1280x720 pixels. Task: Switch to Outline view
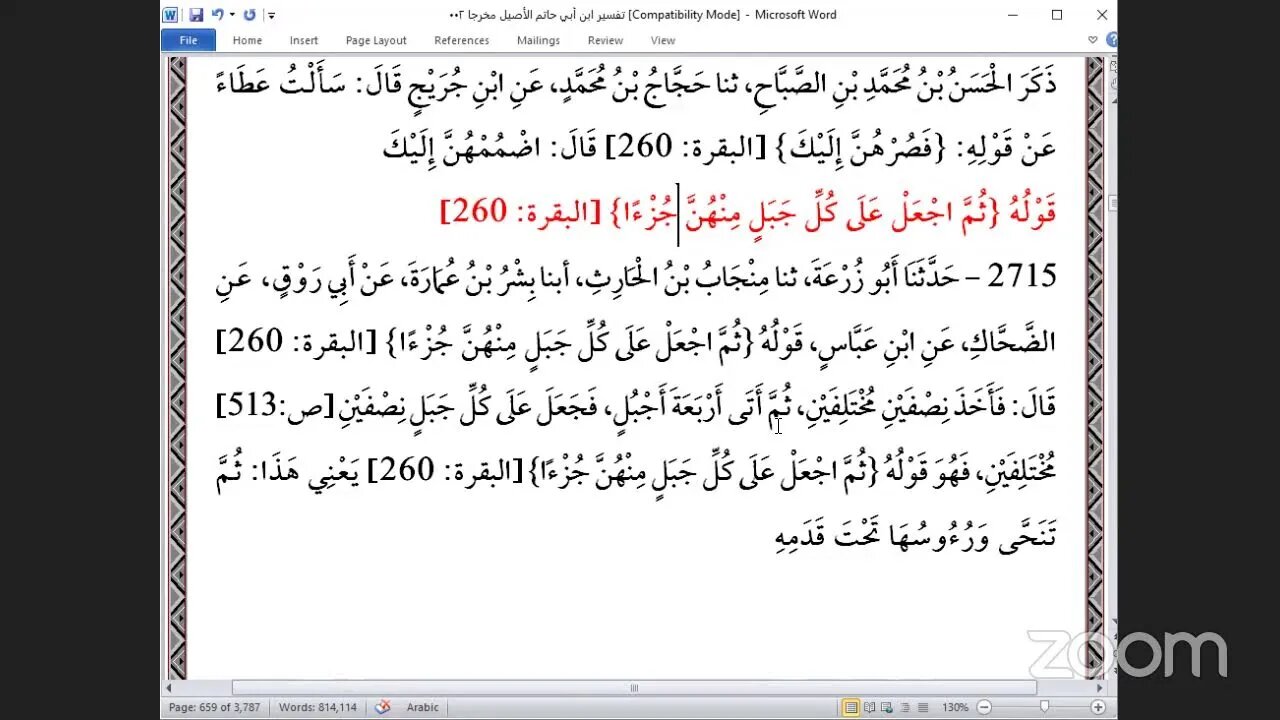click(x=906, y=707)
